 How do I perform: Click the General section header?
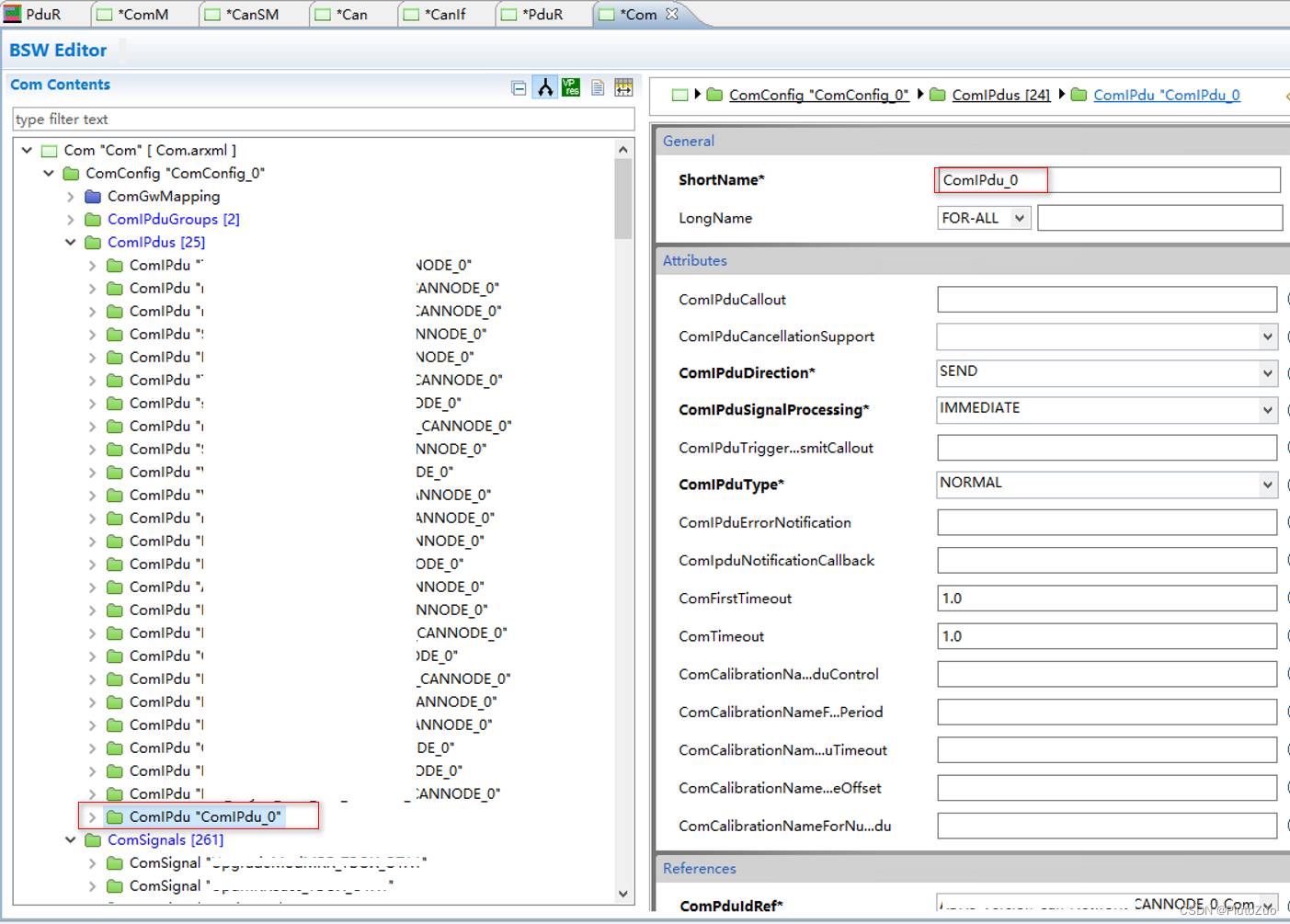(973, 141)
